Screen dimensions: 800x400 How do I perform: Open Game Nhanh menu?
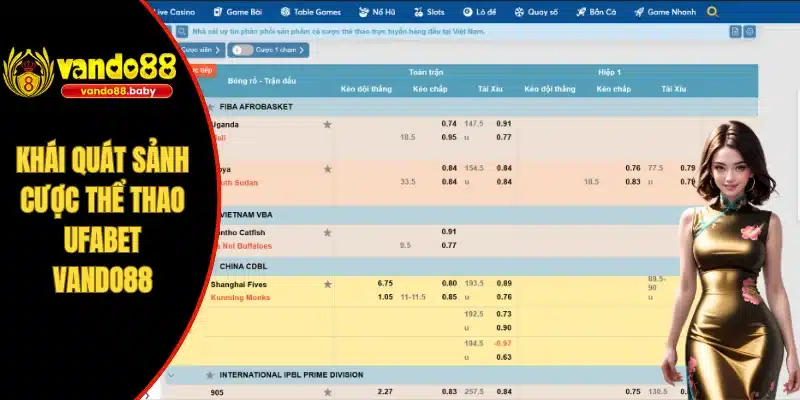click(665, 12)
